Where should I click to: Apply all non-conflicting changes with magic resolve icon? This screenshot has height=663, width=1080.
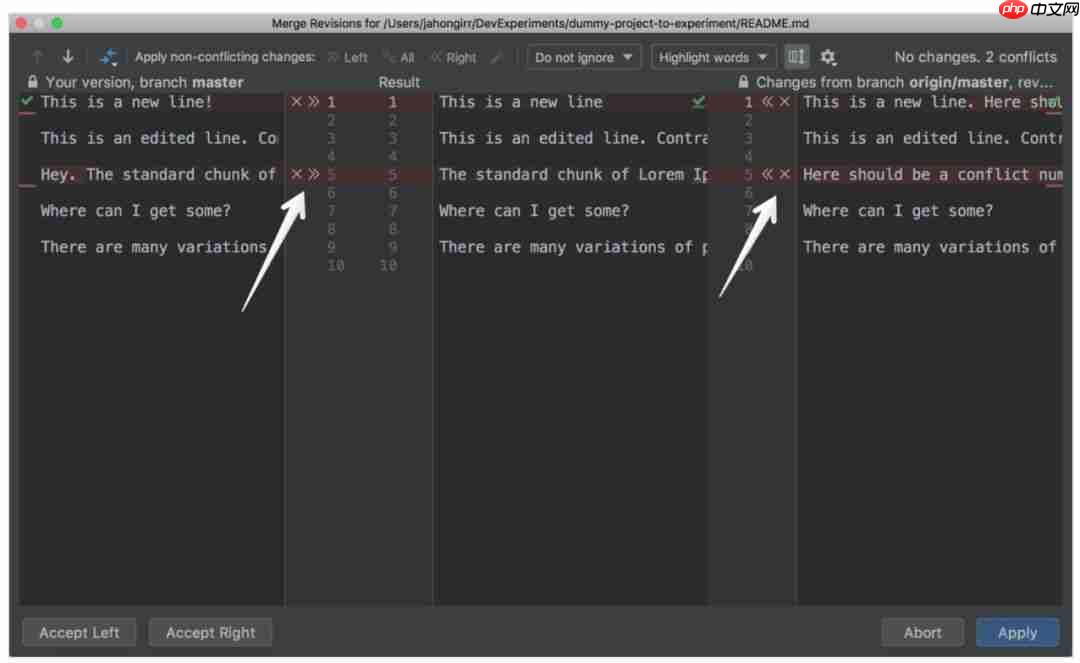point(108,57)
